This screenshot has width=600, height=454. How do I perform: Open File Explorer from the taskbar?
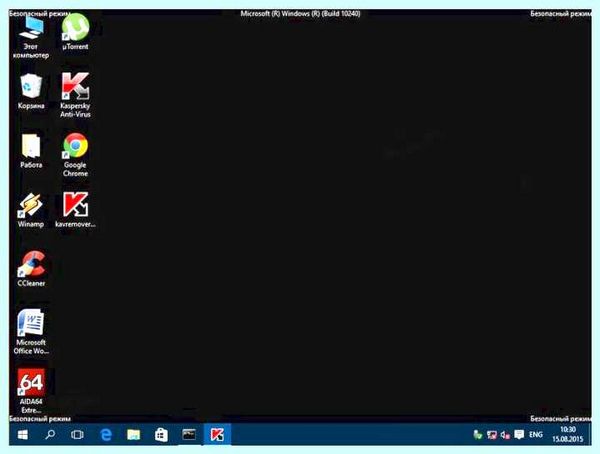click(134, 434)
